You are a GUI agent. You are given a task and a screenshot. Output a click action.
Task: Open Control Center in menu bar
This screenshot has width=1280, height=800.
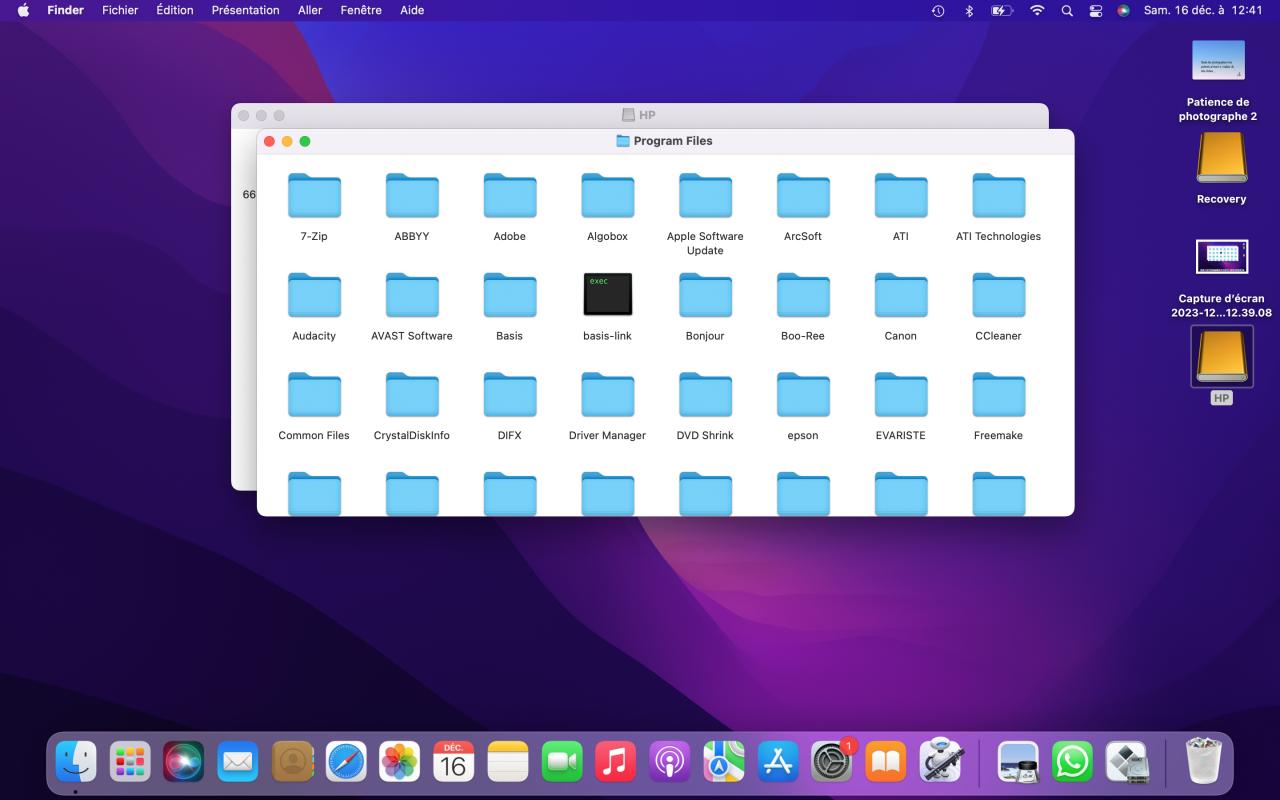pyautogui.click(x=1095, y=10)
